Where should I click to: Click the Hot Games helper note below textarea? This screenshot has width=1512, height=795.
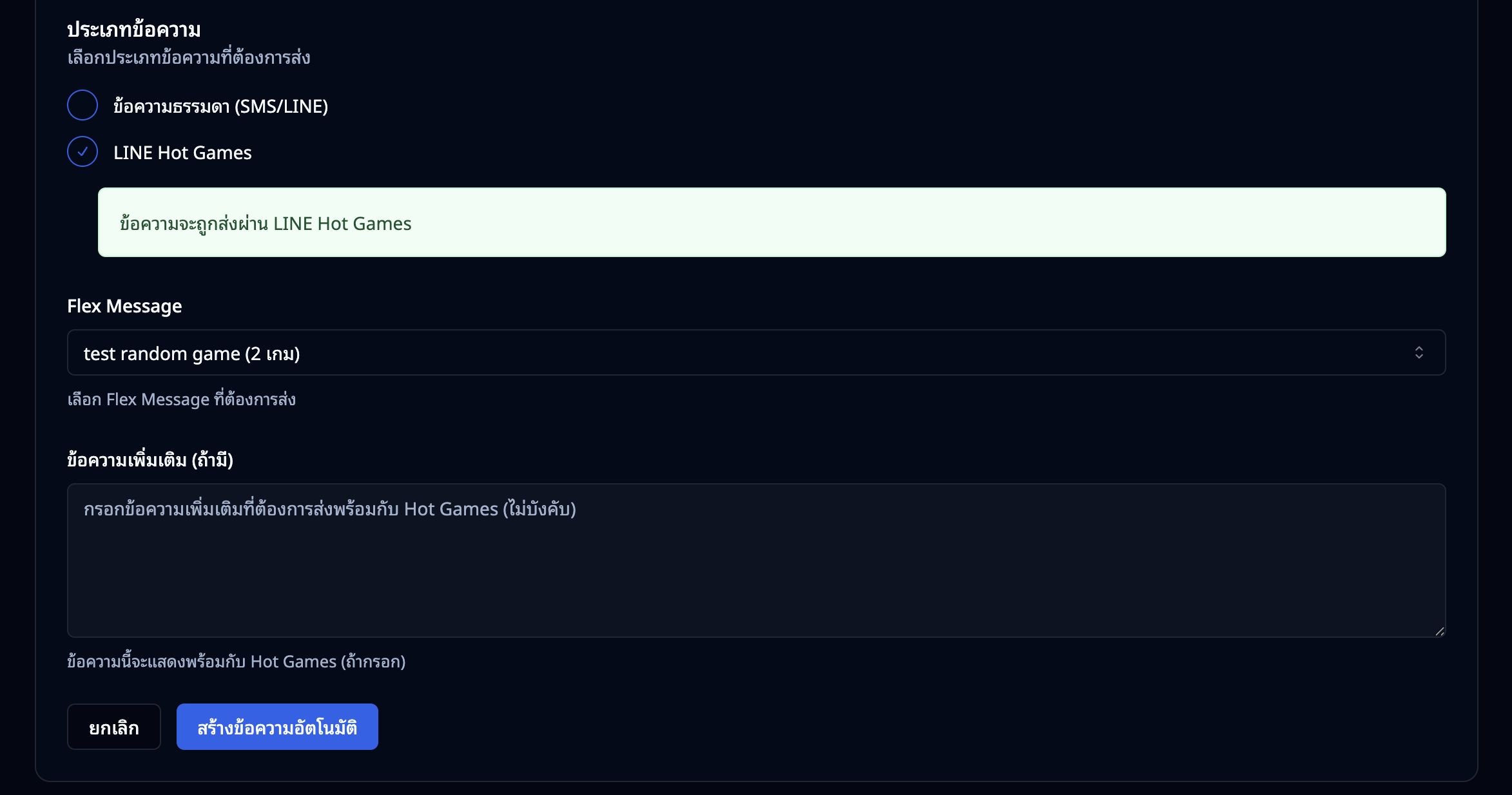(236, 662)
